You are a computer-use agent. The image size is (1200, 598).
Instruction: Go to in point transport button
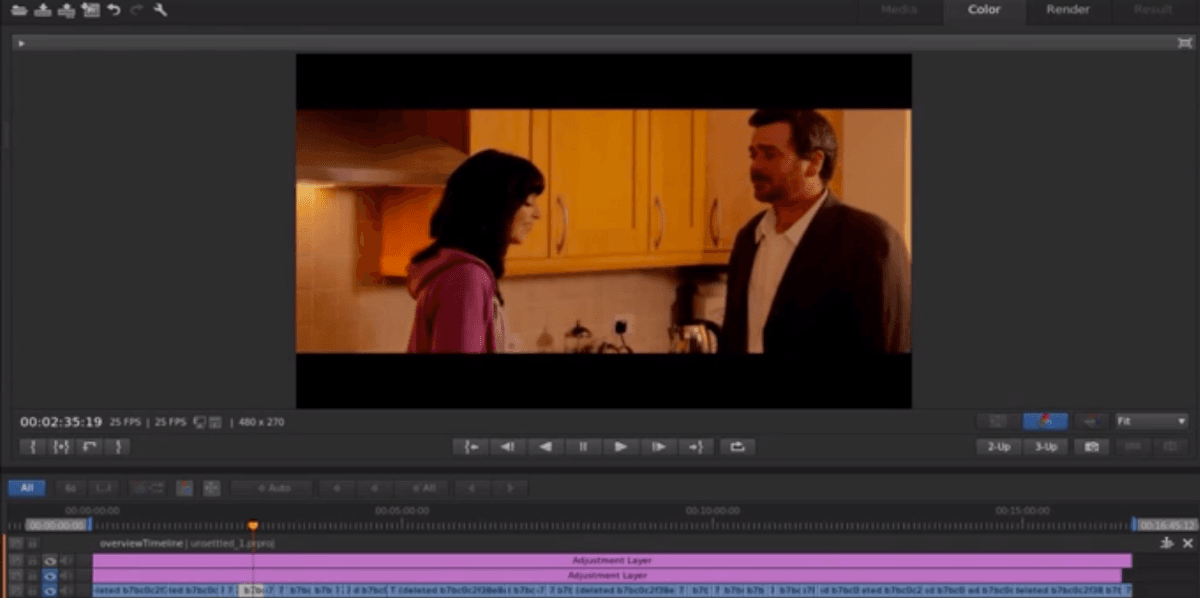coord(470,447)
